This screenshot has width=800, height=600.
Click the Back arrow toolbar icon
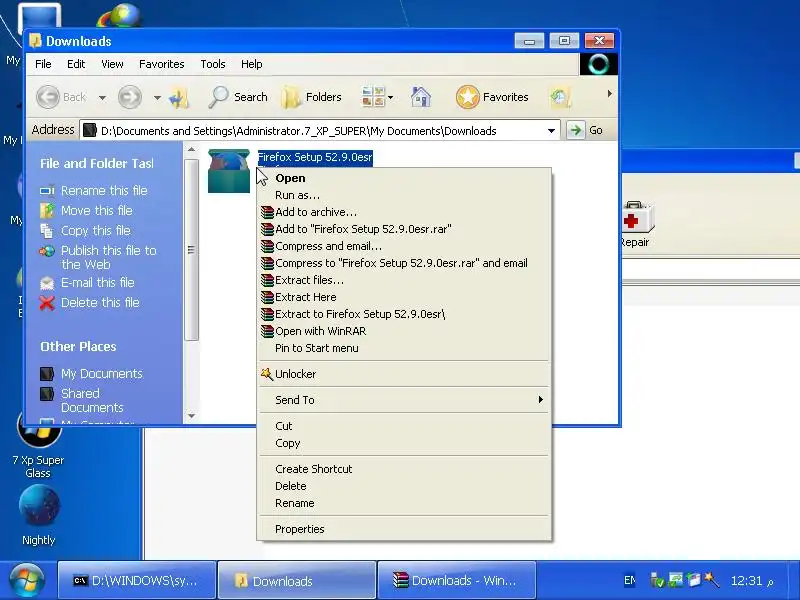[48, 97]
